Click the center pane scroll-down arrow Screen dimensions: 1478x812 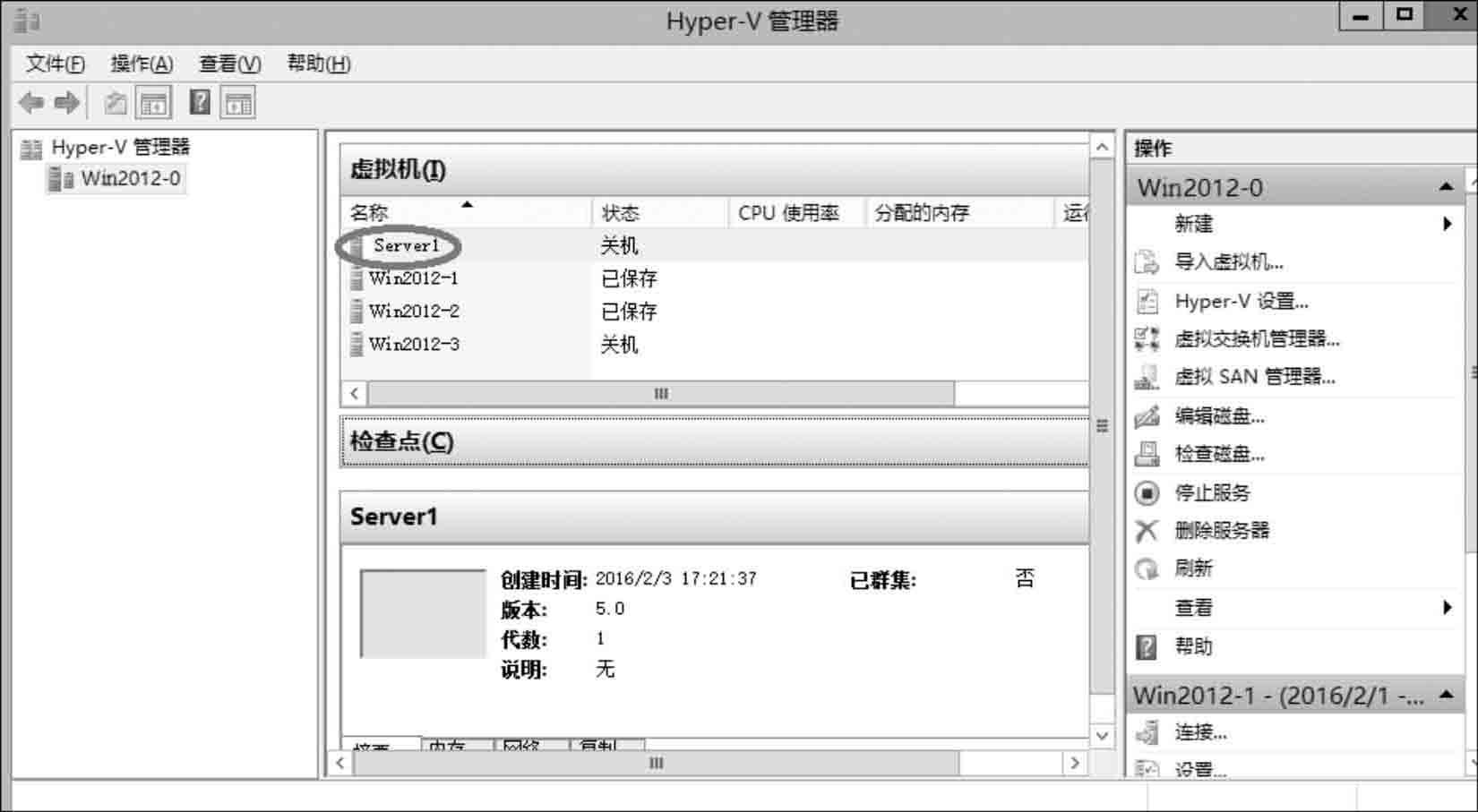pyautogui.click(x=1103, y=736)
